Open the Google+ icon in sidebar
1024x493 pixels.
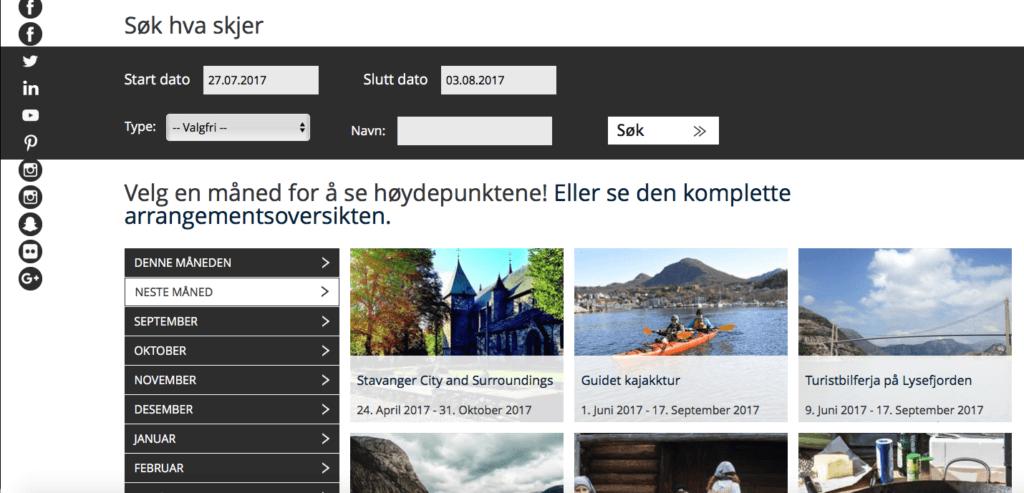[x=30, y=278]
